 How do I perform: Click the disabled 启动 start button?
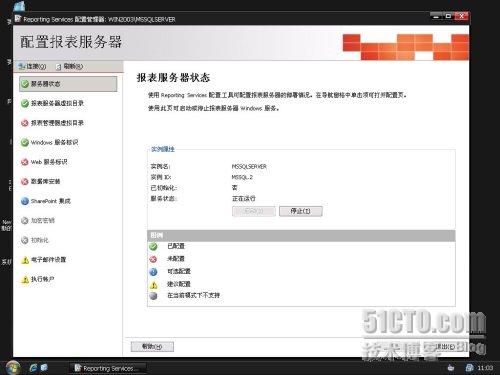pyautogui.click(x=254, y=211)
